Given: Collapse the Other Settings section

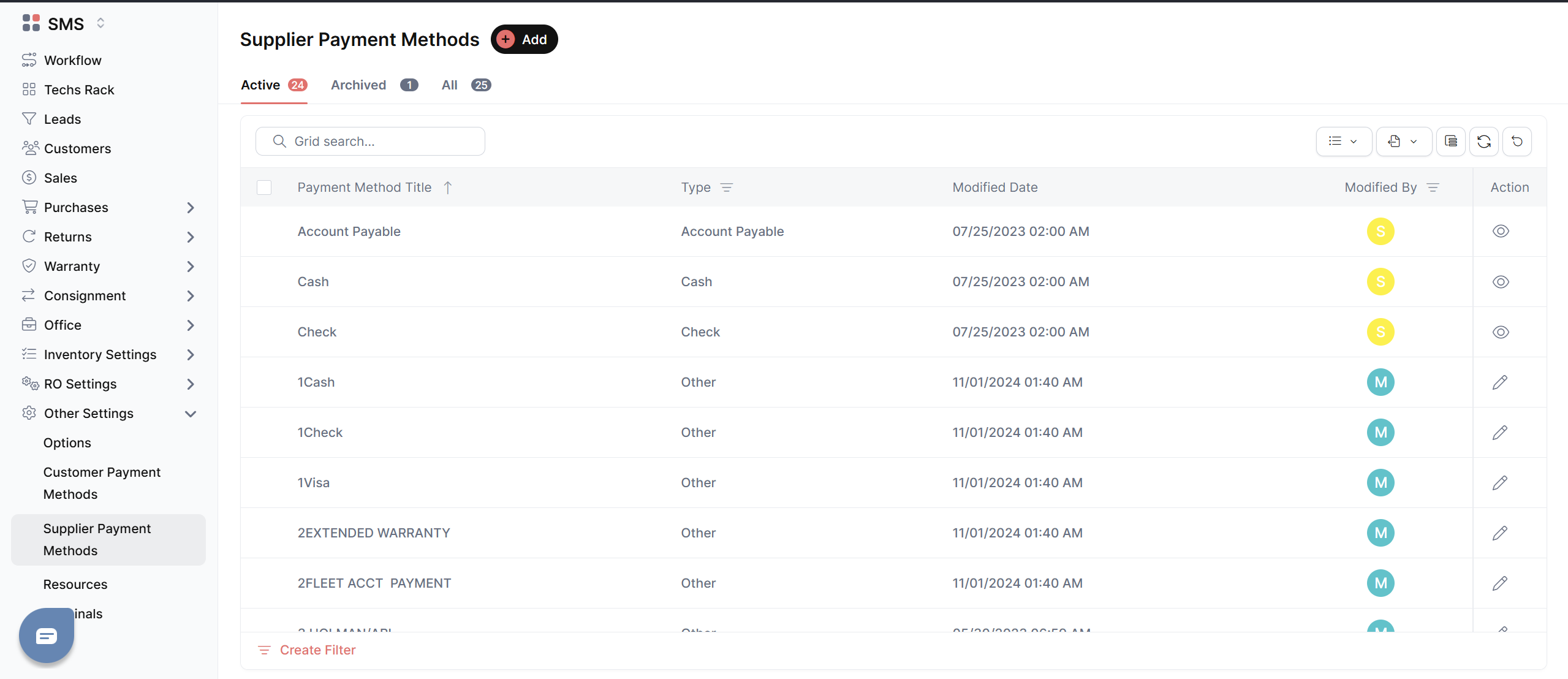Looking at the screenshot, I should [191, 414].
